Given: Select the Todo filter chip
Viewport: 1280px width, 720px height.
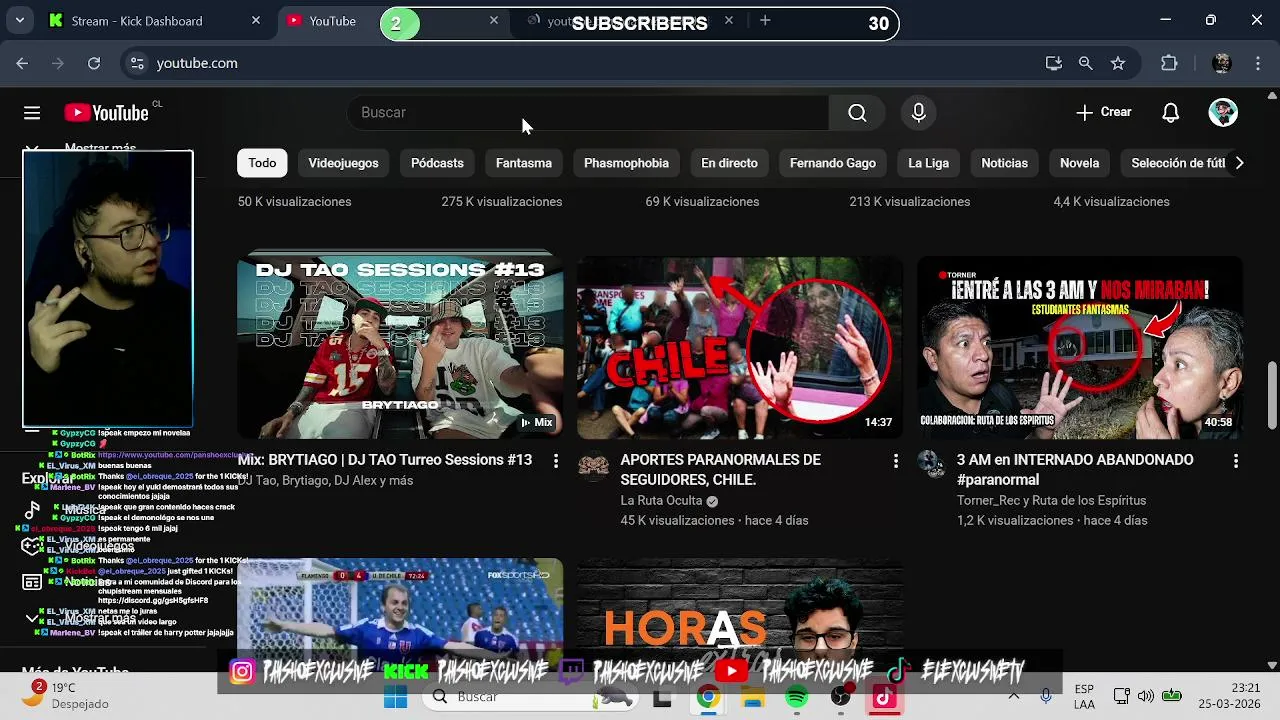Looking at the screenshot, I should tap(262, 163).
